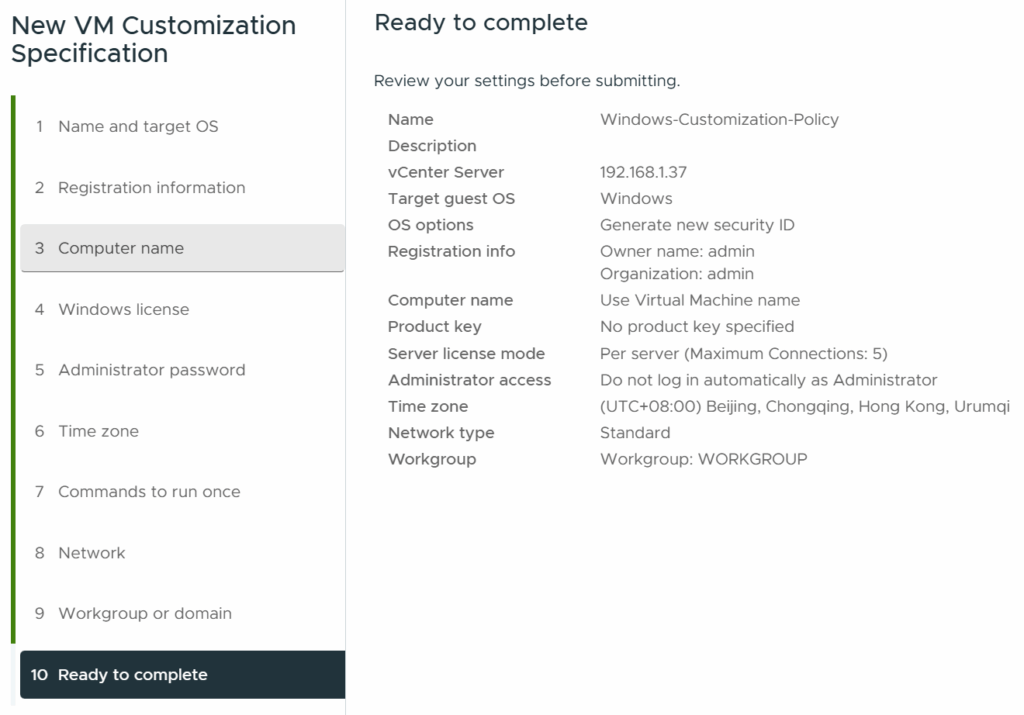Click the Server license mode label

coord(466,354)
